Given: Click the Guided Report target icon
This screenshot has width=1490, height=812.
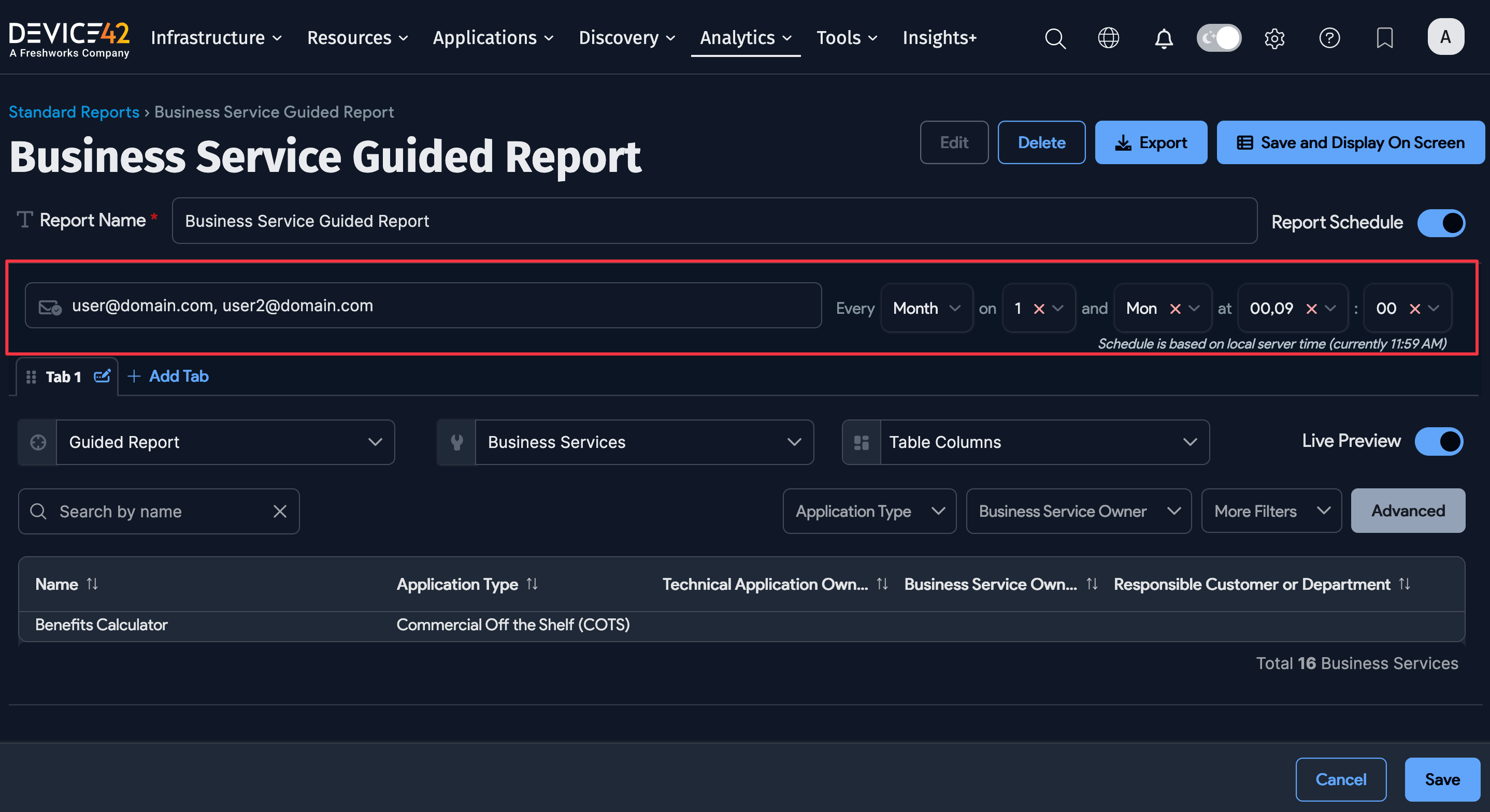Looking at the screenshot, I should click(38, 442).
